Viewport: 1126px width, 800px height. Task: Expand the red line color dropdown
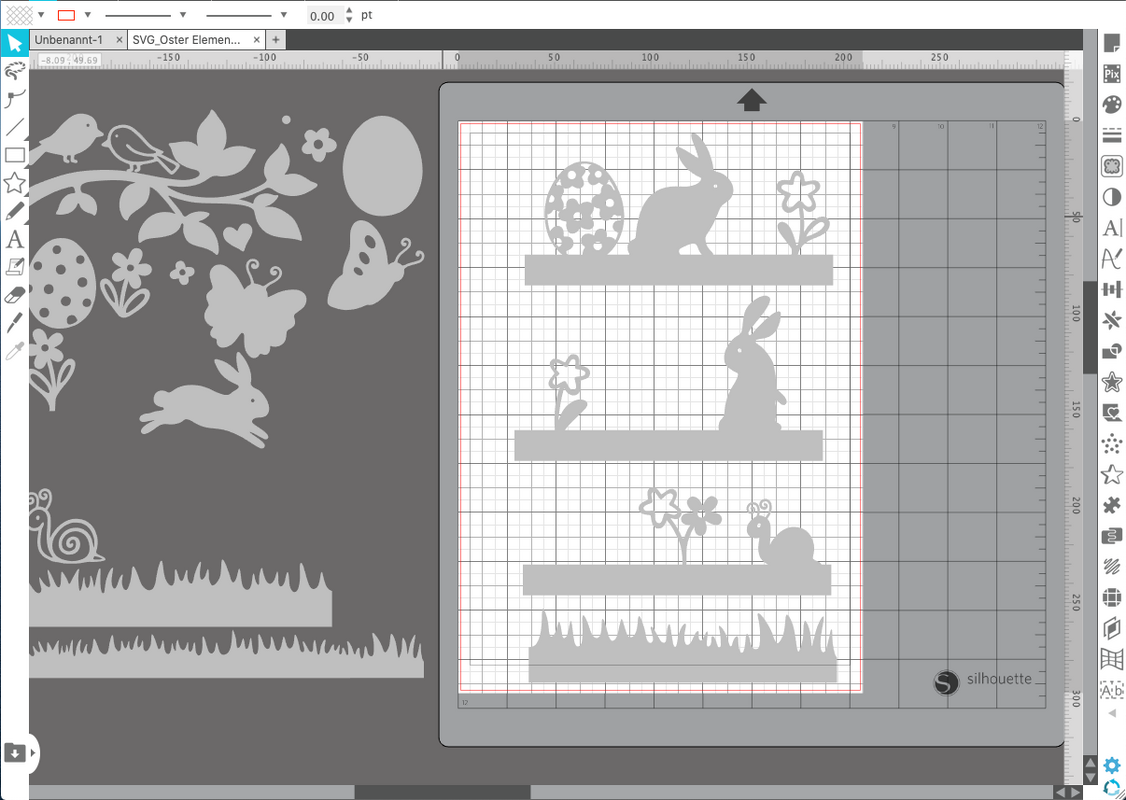pos(87,15)
